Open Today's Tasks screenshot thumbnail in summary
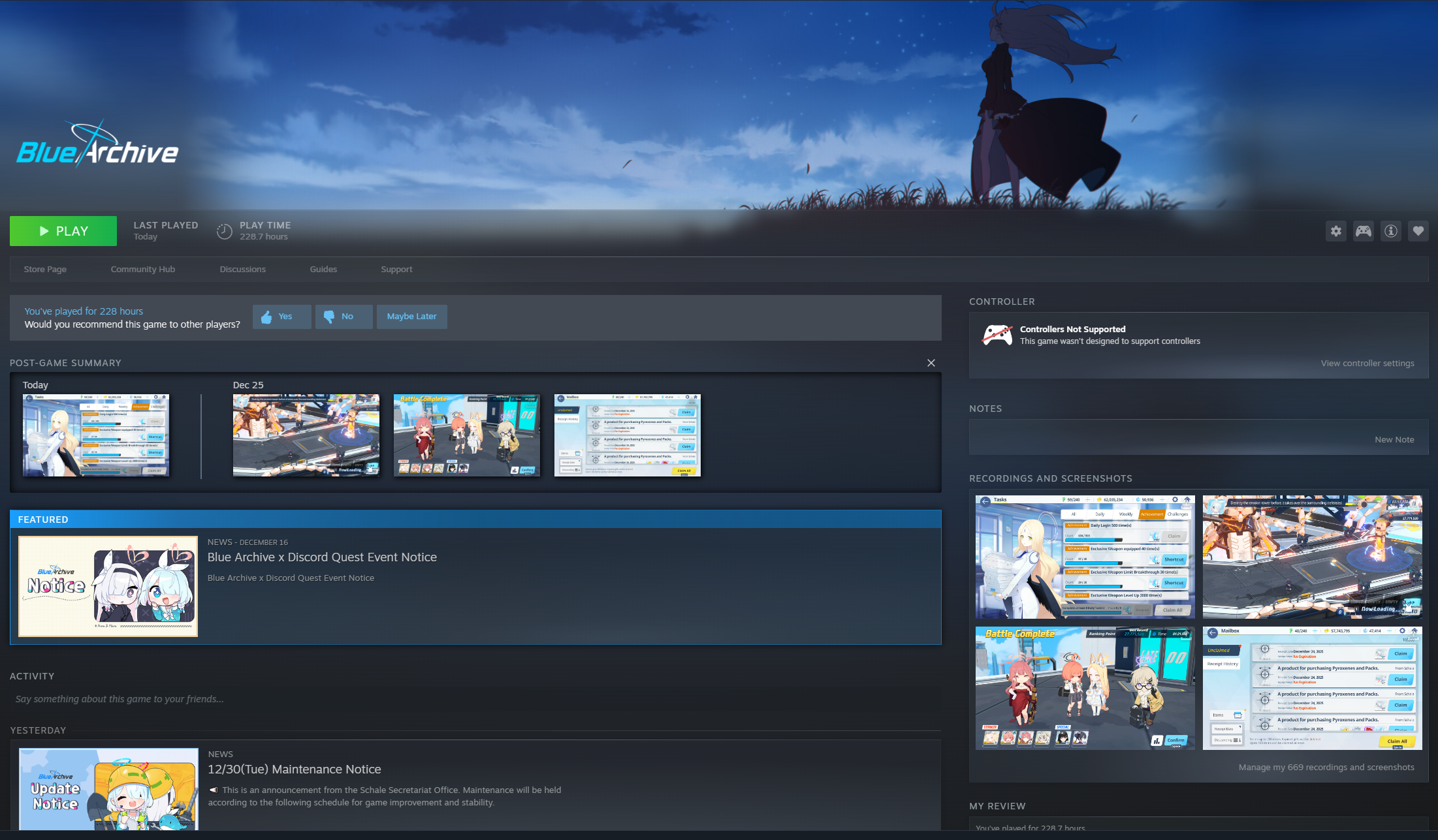The height and width of the screenshot is (840, 1438). point(96,435)
